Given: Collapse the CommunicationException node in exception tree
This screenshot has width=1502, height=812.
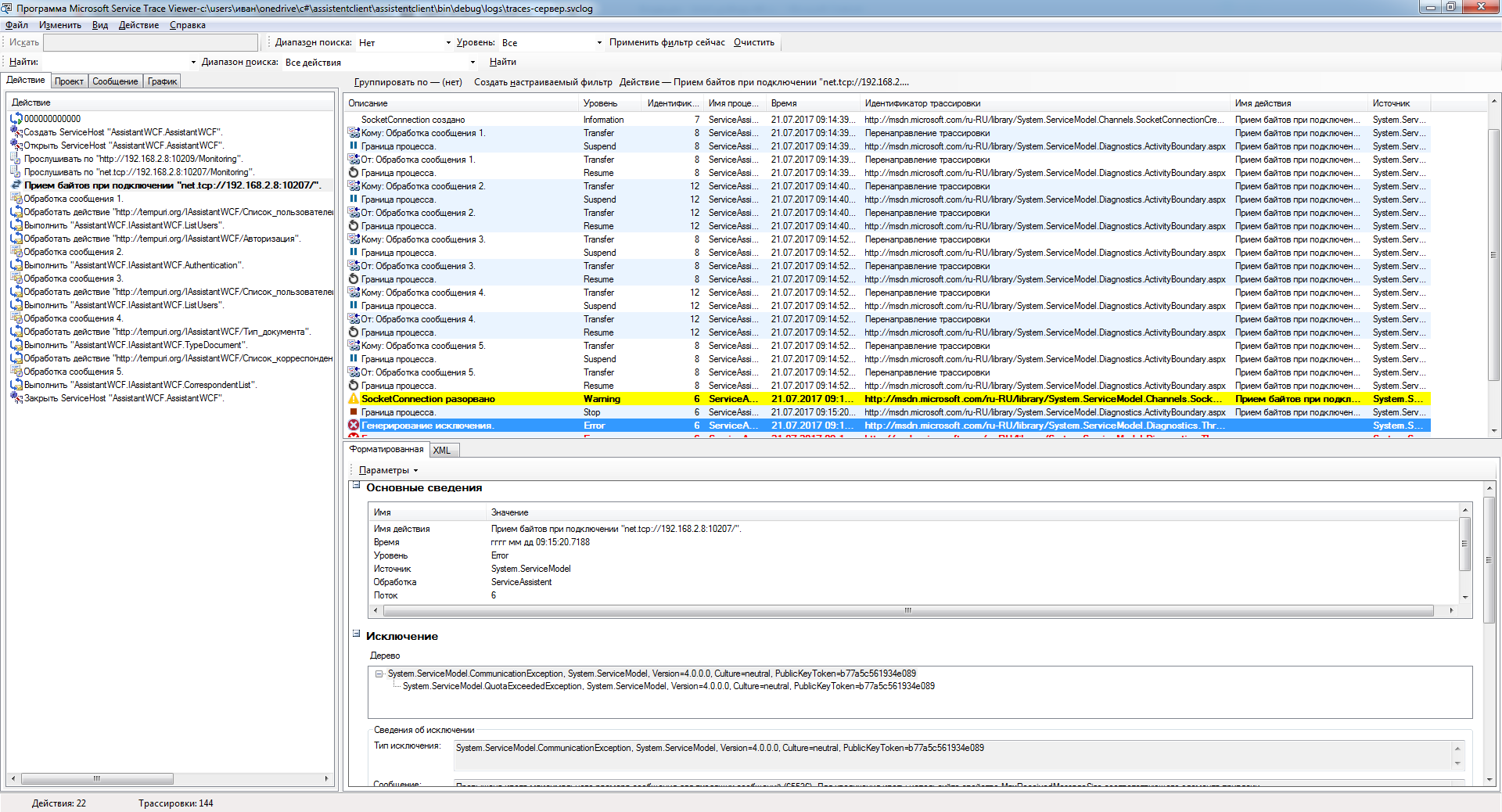Looking at the screenshot, I should coord(379,674).
